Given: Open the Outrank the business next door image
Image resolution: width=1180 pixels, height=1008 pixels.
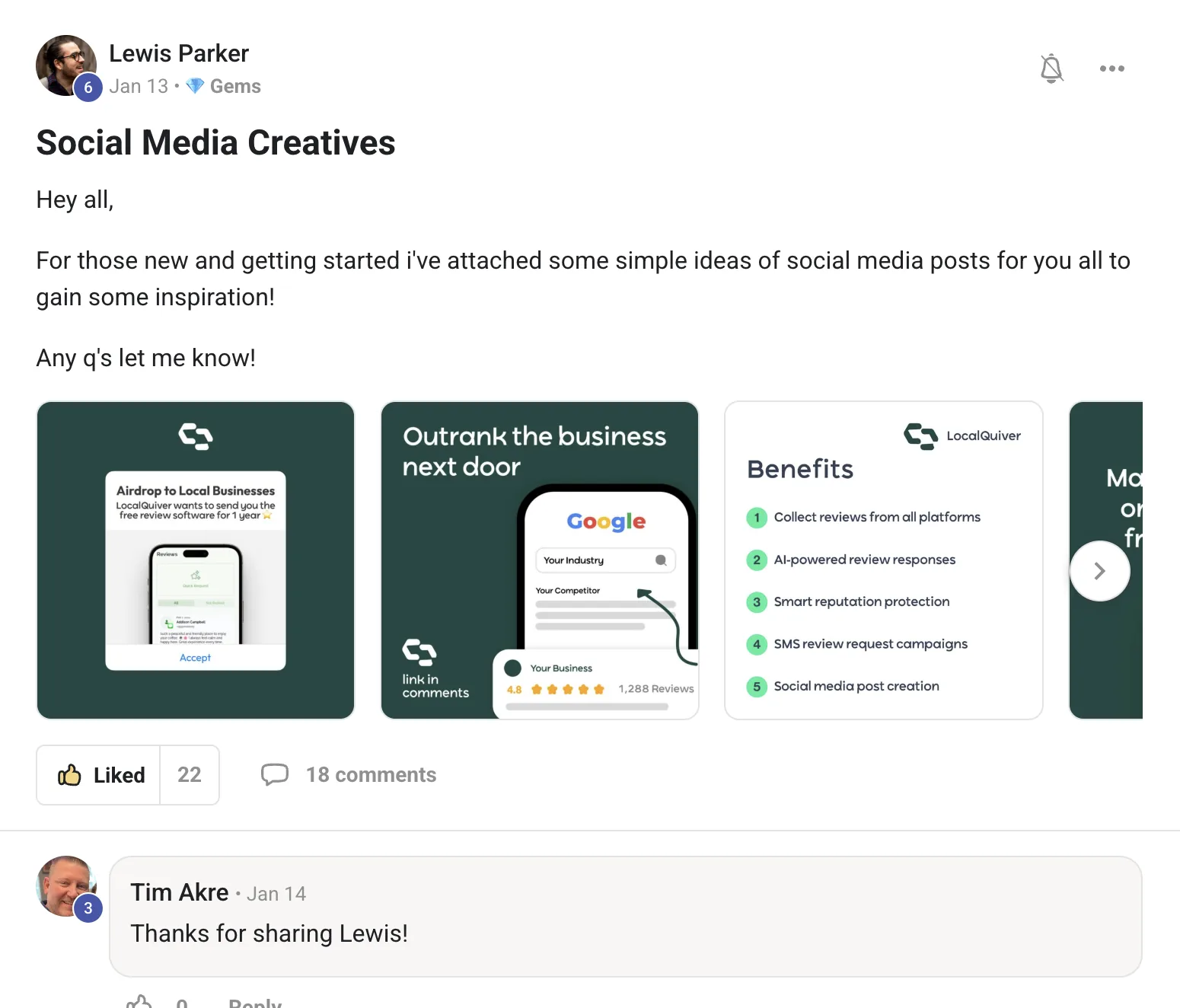Looking at the screenshot, I should tap(540, 560).
